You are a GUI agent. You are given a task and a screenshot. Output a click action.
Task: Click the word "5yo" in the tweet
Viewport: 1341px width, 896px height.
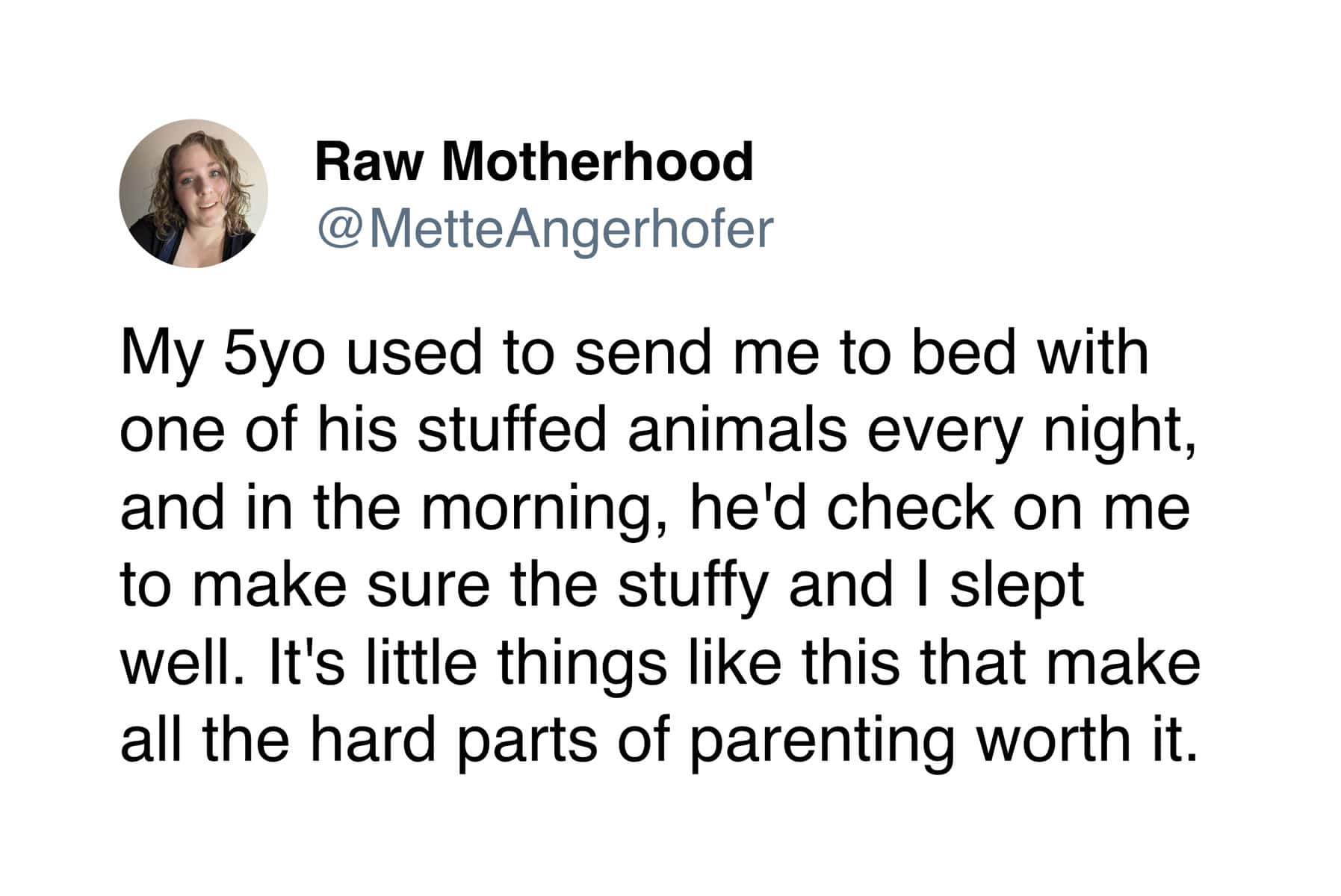pyautogui.click(x=273, y=353)
